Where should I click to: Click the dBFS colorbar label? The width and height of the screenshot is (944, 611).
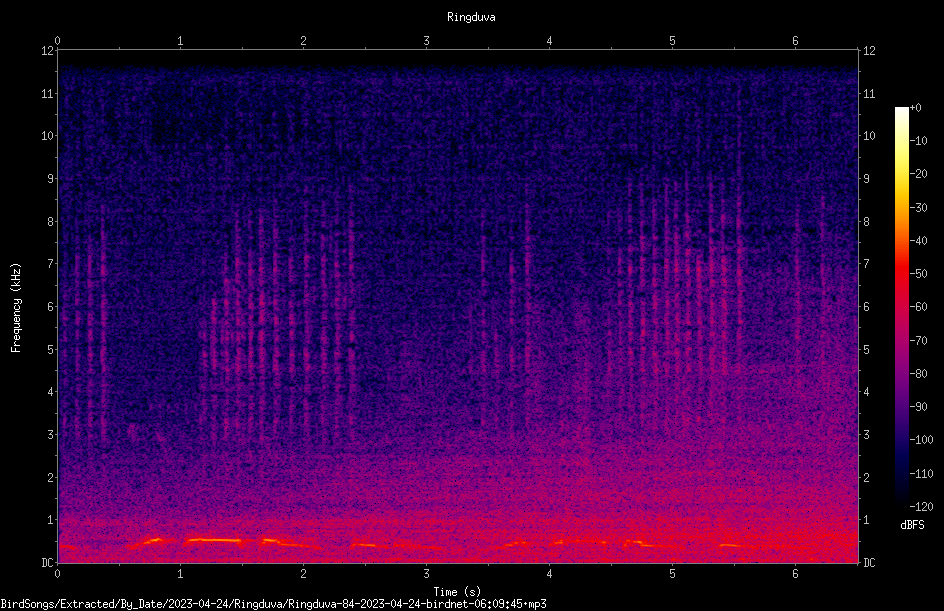coord(912,525)
